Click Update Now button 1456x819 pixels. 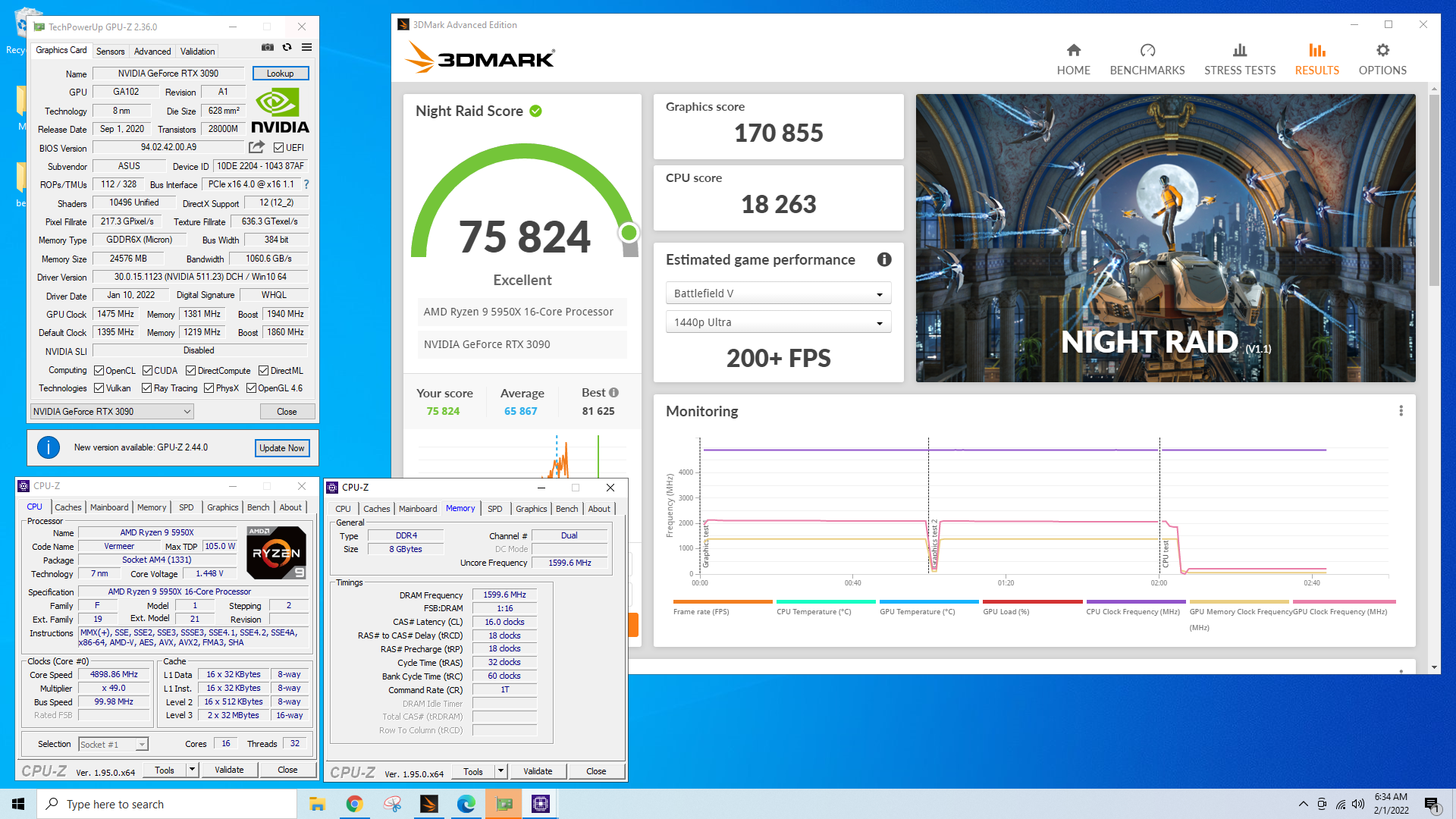tap(282, 448)
